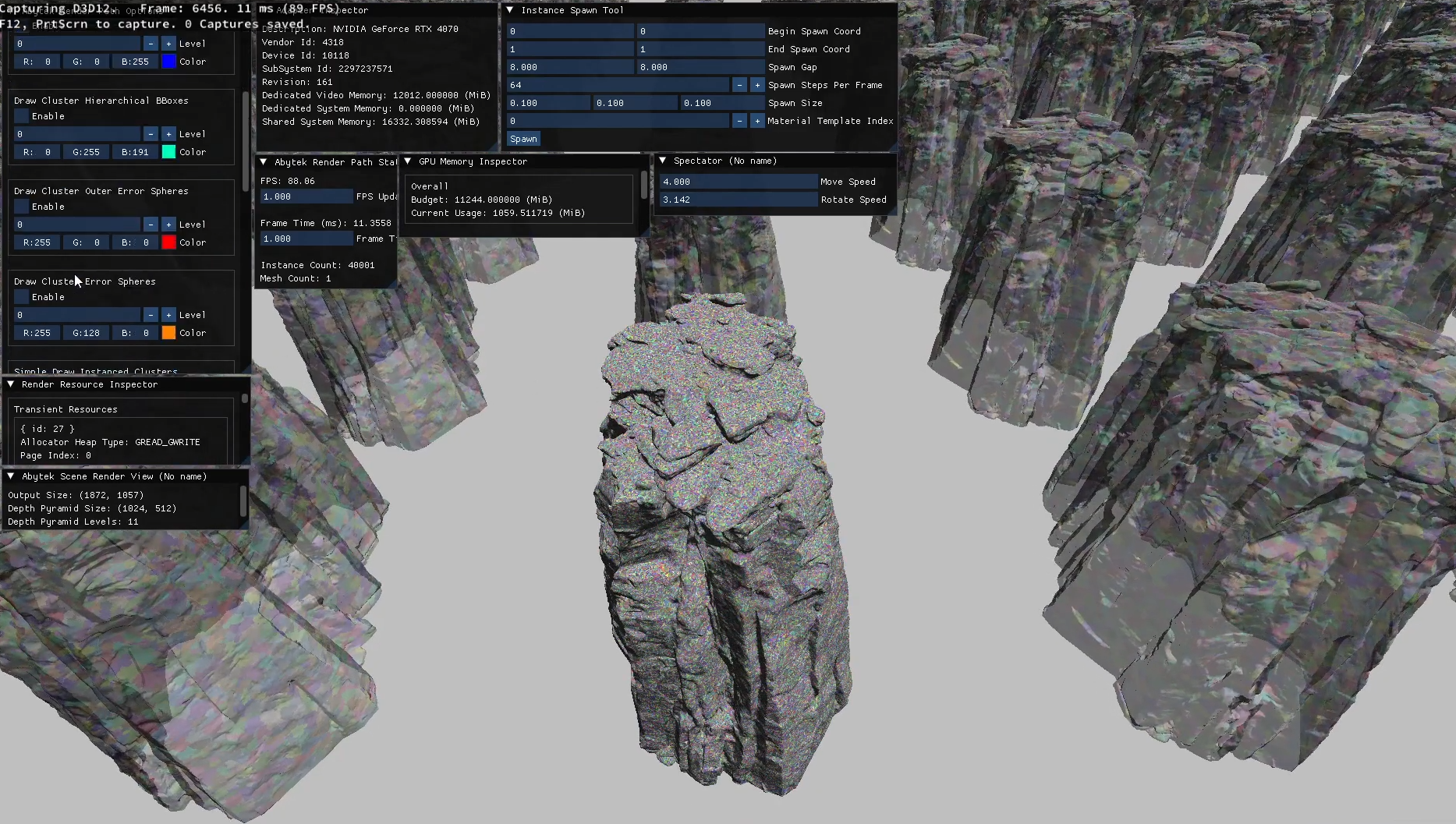Increase Level with plus next to blue color

point(168,44)
